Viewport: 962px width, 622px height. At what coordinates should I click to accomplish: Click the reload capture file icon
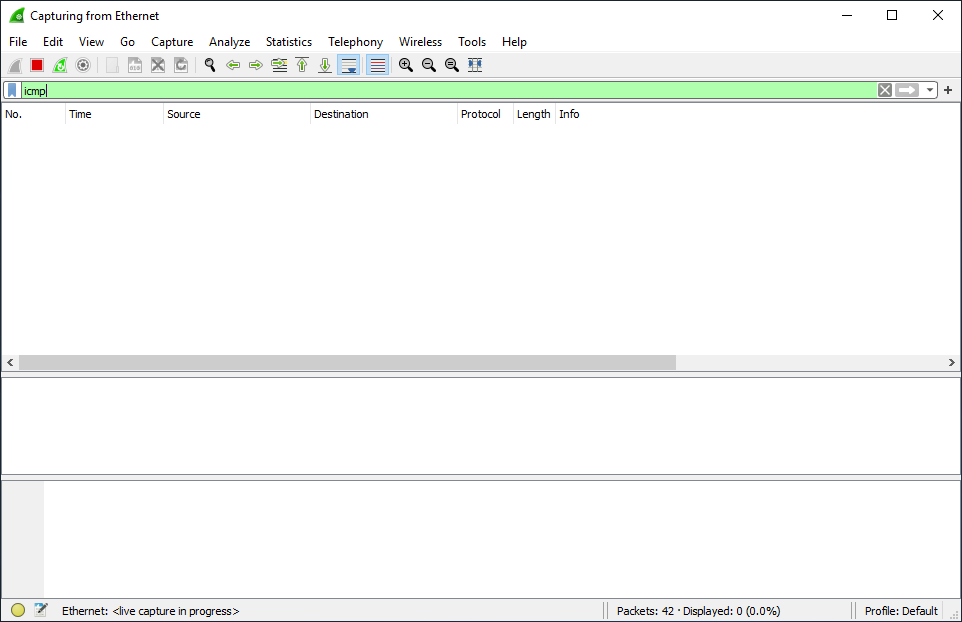tap(181, 65)
